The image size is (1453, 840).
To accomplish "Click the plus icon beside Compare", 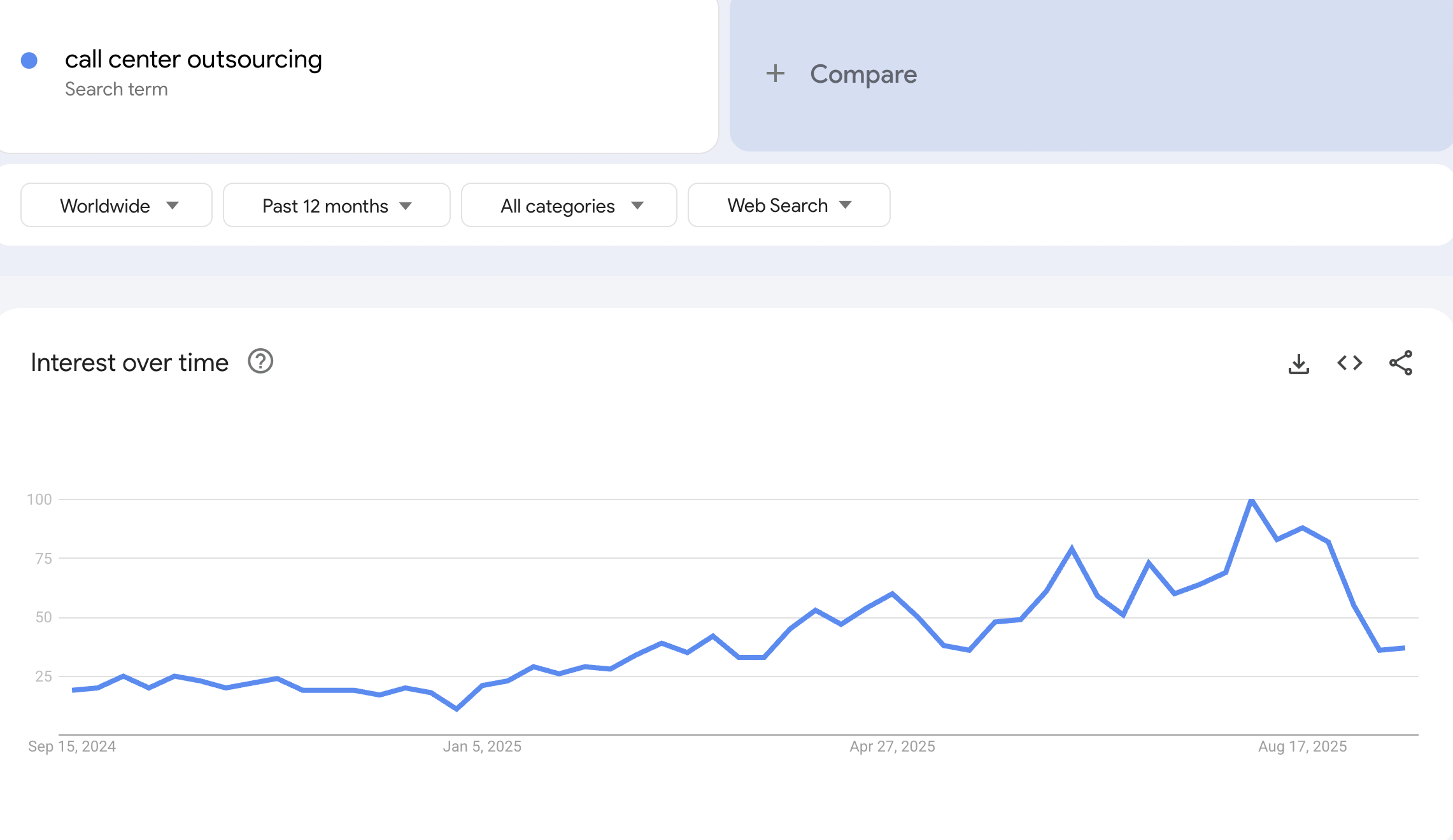I will [x=777, y=74].
